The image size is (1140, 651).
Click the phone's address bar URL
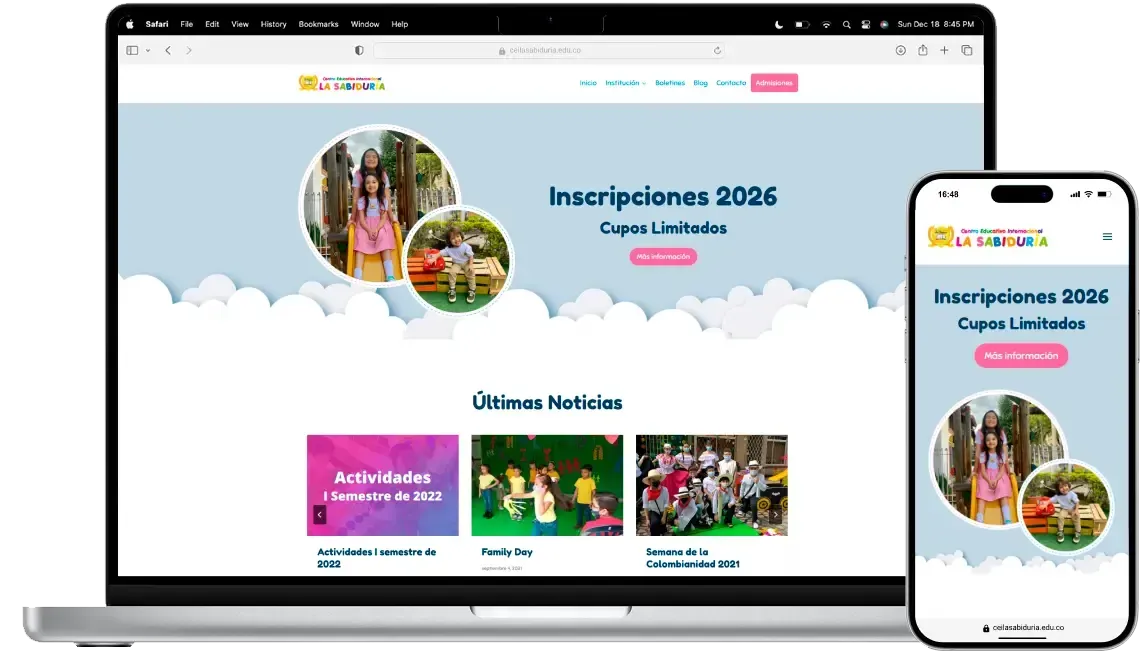pyautogui.click(x=1023, y=627)
